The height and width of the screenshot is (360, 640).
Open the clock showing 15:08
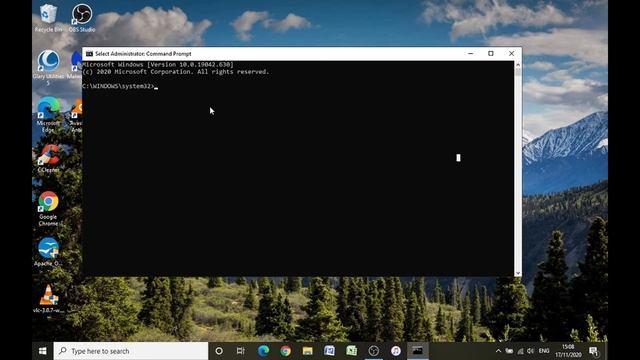point(568,351)
